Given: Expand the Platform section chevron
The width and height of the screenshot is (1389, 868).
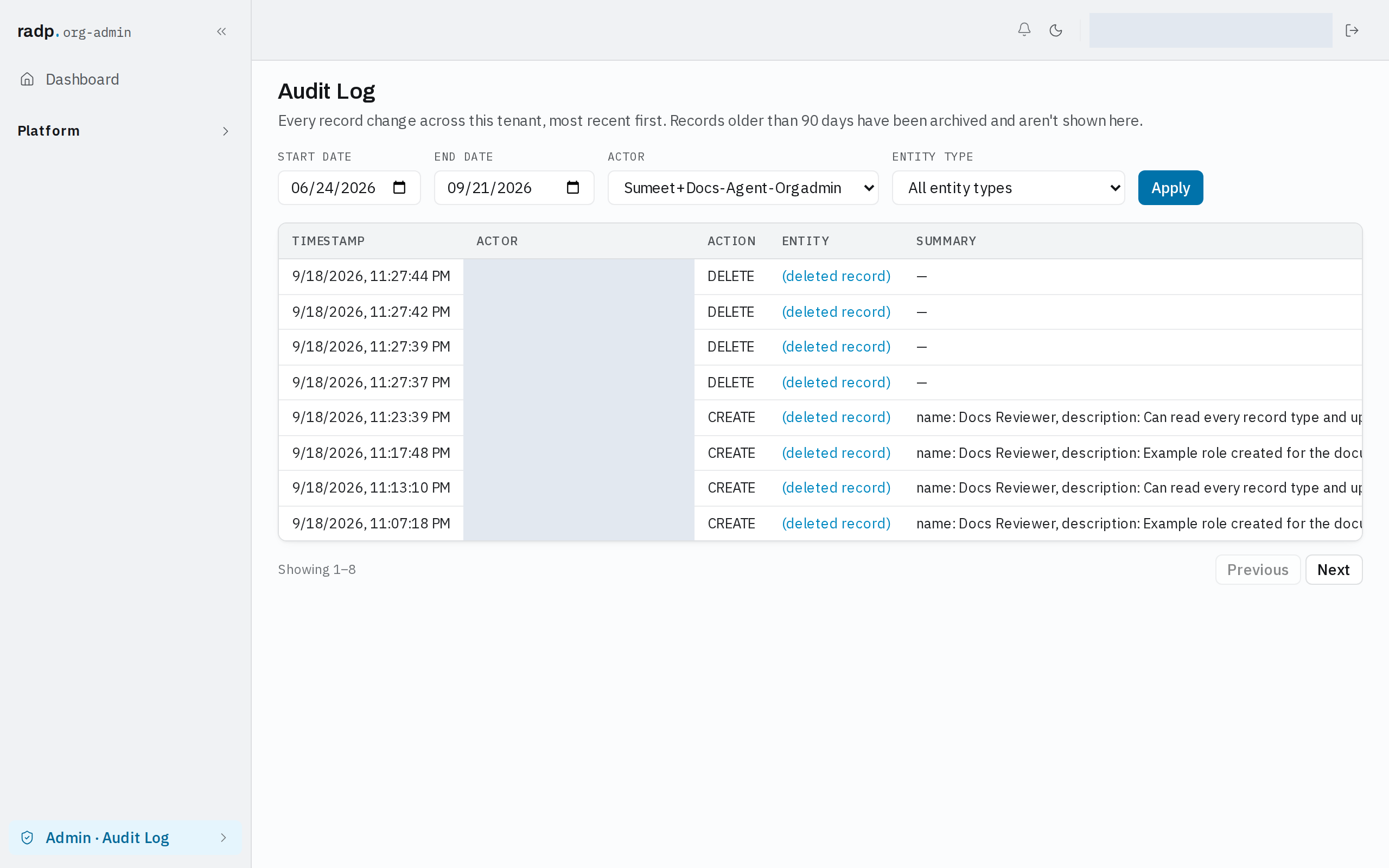Looking at the screenshot, I should click(226, 131).
